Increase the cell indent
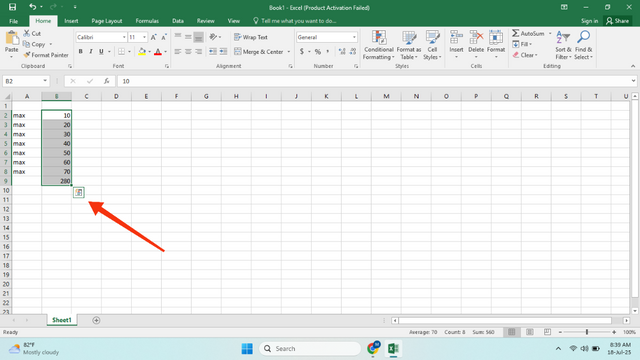Viewport: 640px width, 360px height. 223,51
